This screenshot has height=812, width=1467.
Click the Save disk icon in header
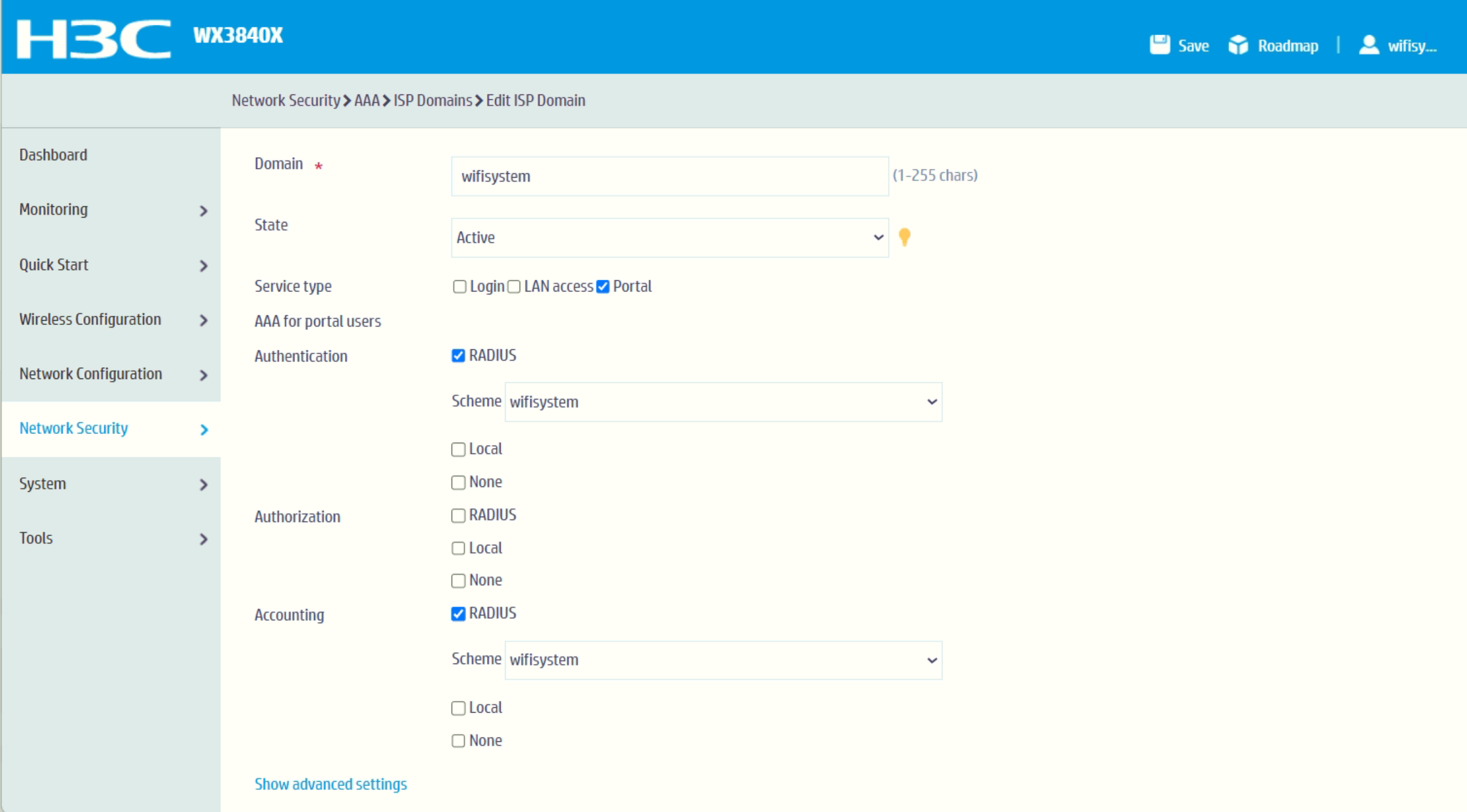tap(1159, 45)
